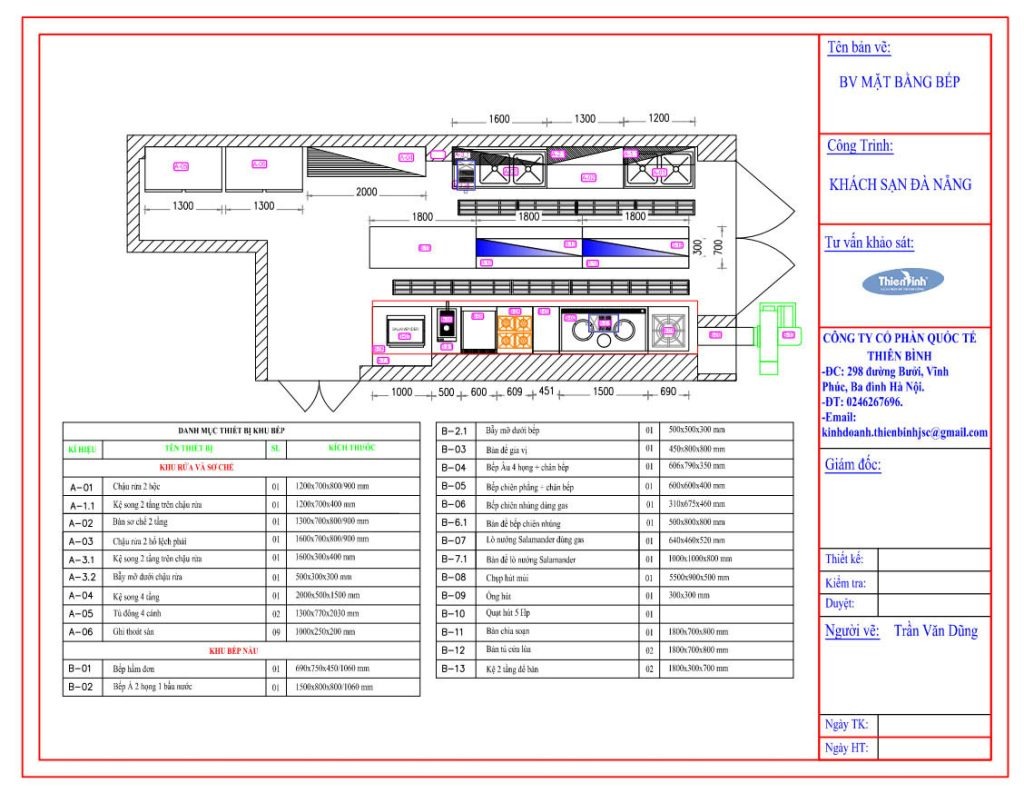Click the deep fryer symbol in cooking line
Screen dimensions: 1024x793
coord(447,327)
